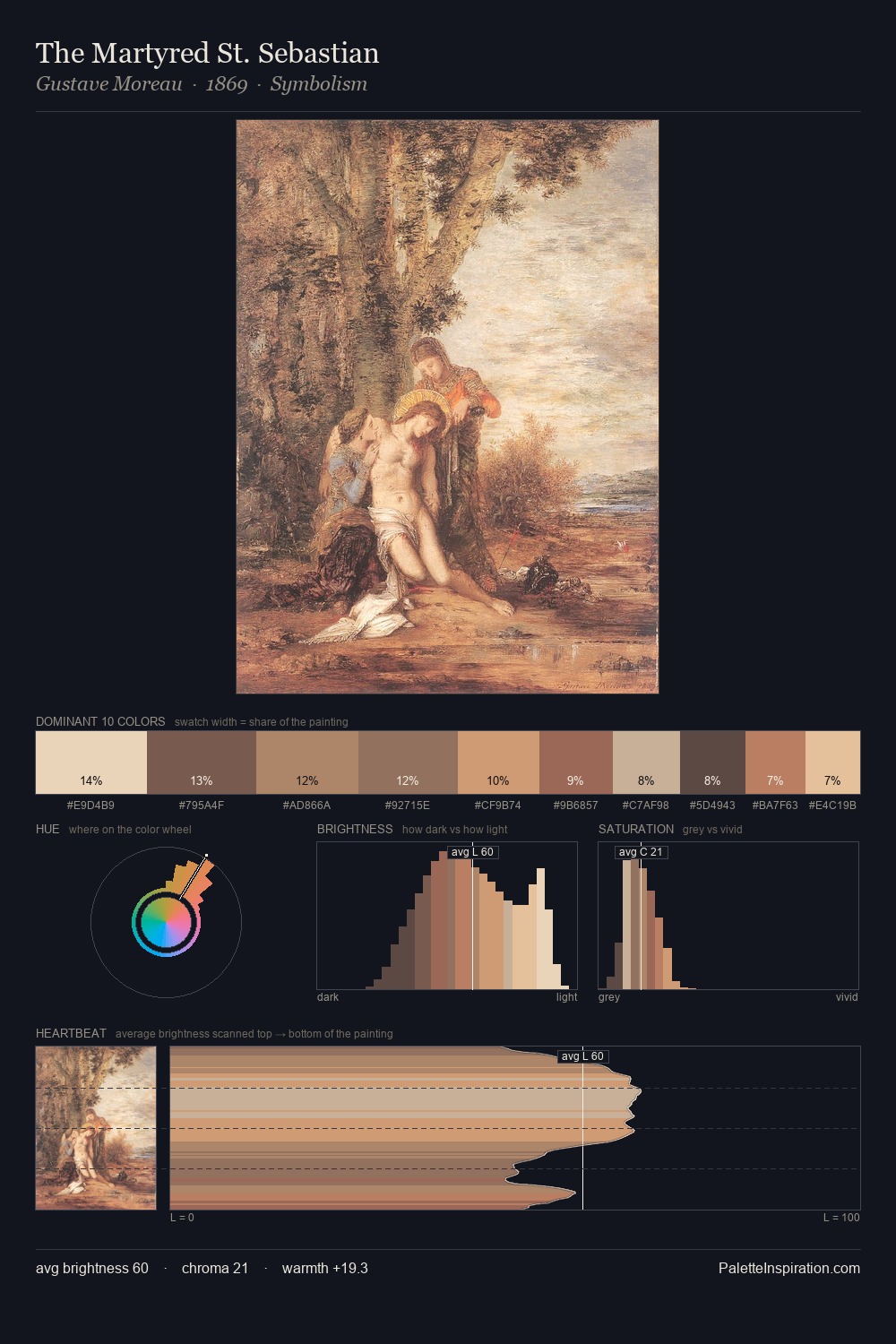This screenshot has width=896, height=1344.
Task: Click the title 'The Martyred St. Sebastian'
Action: click(207, 53)
